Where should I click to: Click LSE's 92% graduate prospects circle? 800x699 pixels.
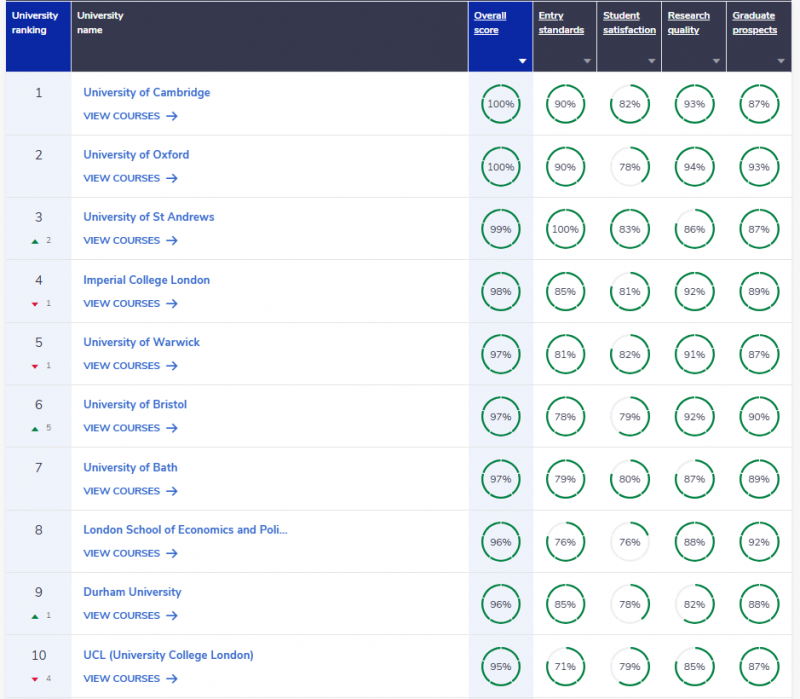pyautogui.click(x=758, y=542)
